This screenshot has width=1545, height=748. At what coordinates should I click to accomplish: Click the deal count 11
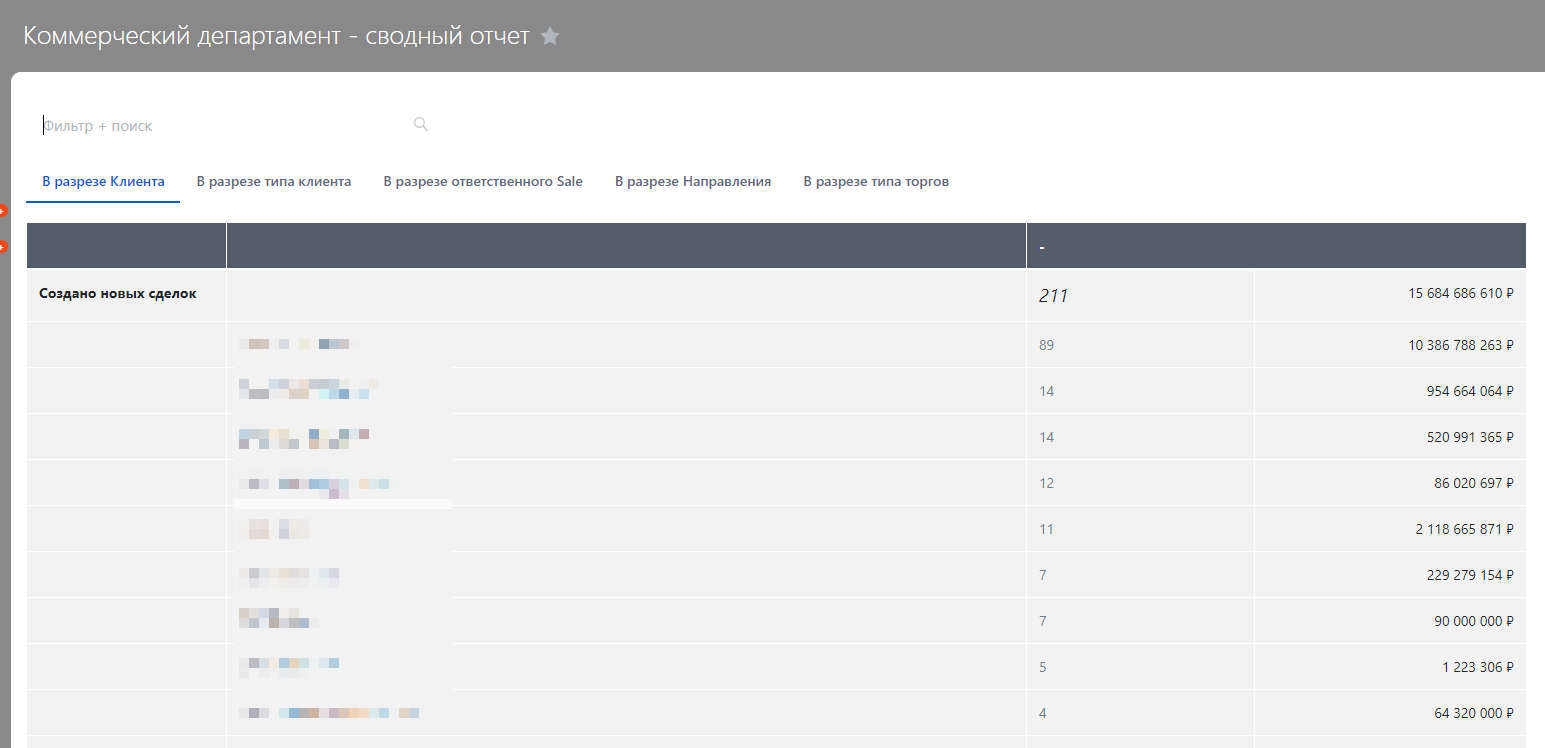click(x=1046, y=529)
